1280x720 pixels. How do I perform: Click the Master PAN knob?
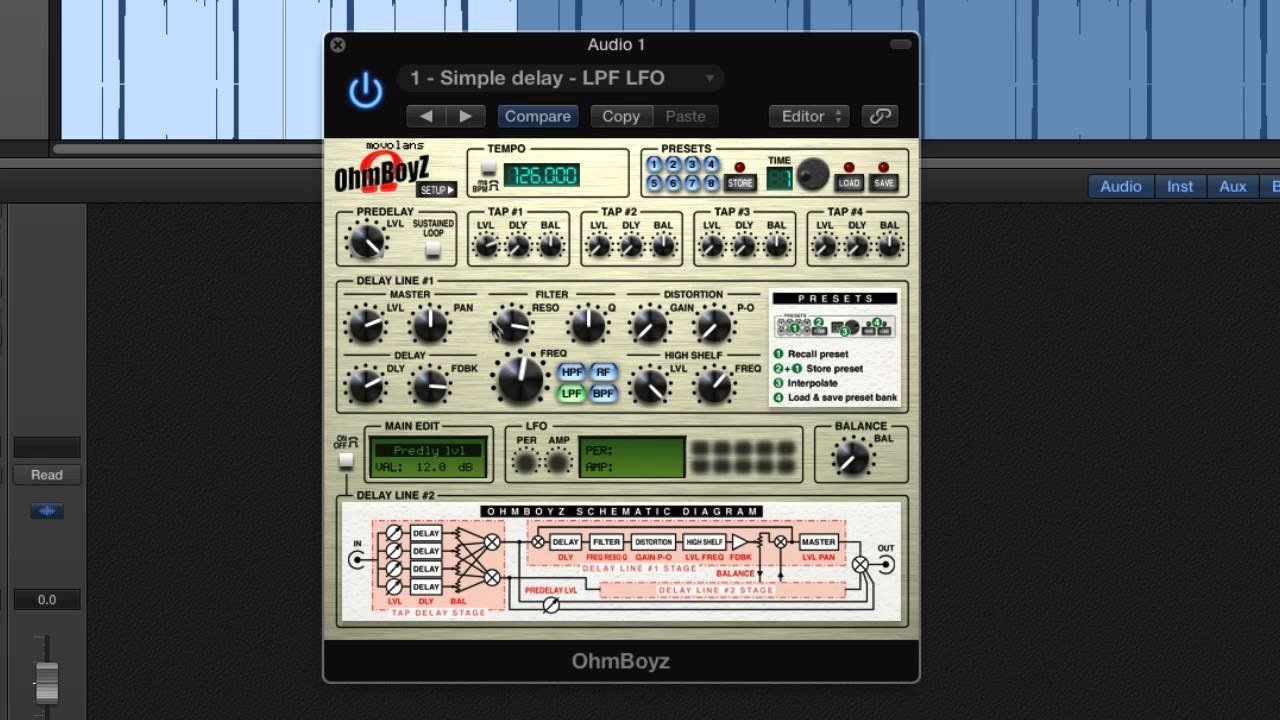point(431,326)
